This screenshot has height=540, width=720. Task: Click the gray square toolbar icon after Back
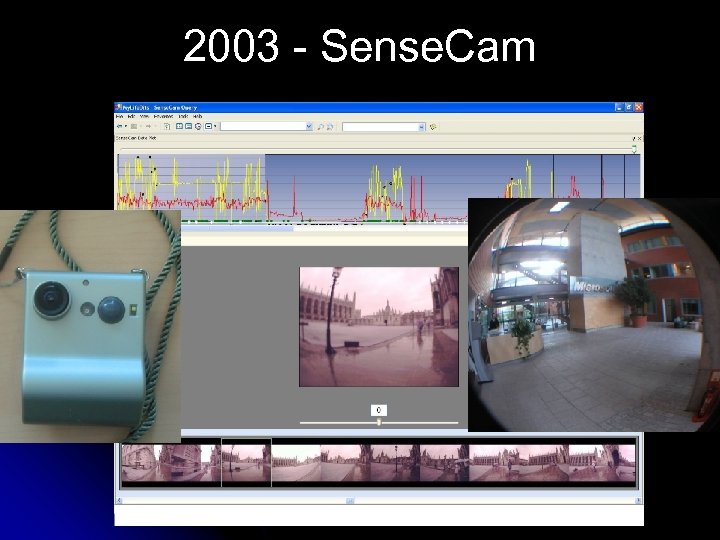tap(134, 126)
